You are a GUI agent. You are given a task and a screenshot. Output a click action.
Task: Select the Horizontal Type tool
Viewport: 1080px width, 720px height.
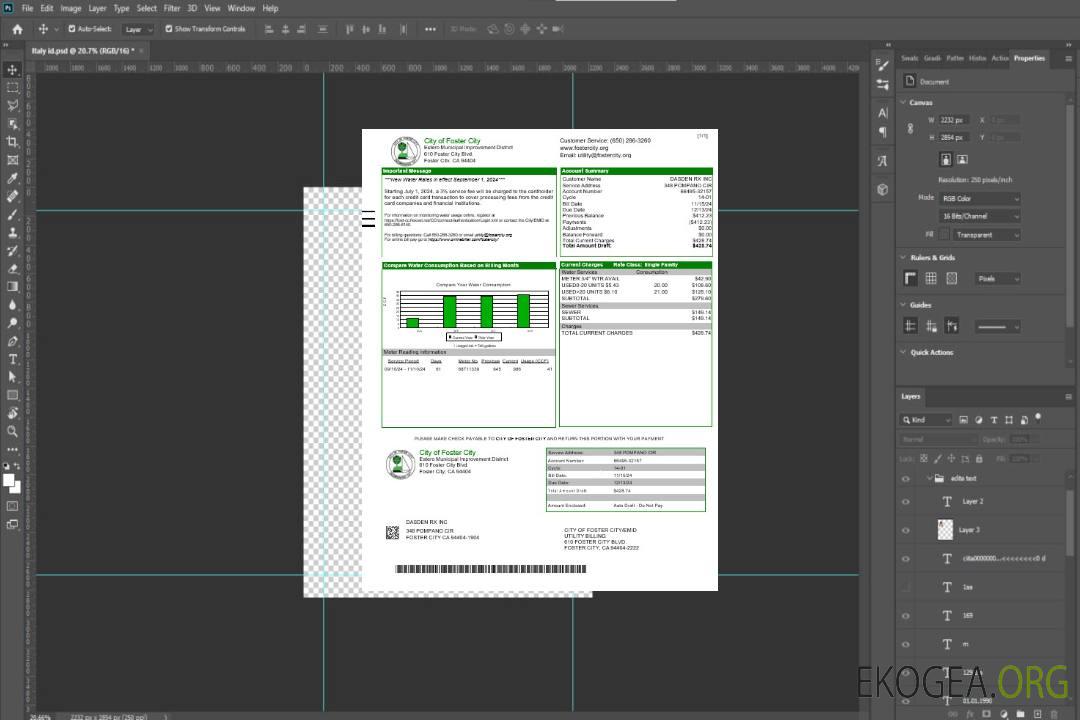pos(13,359)
